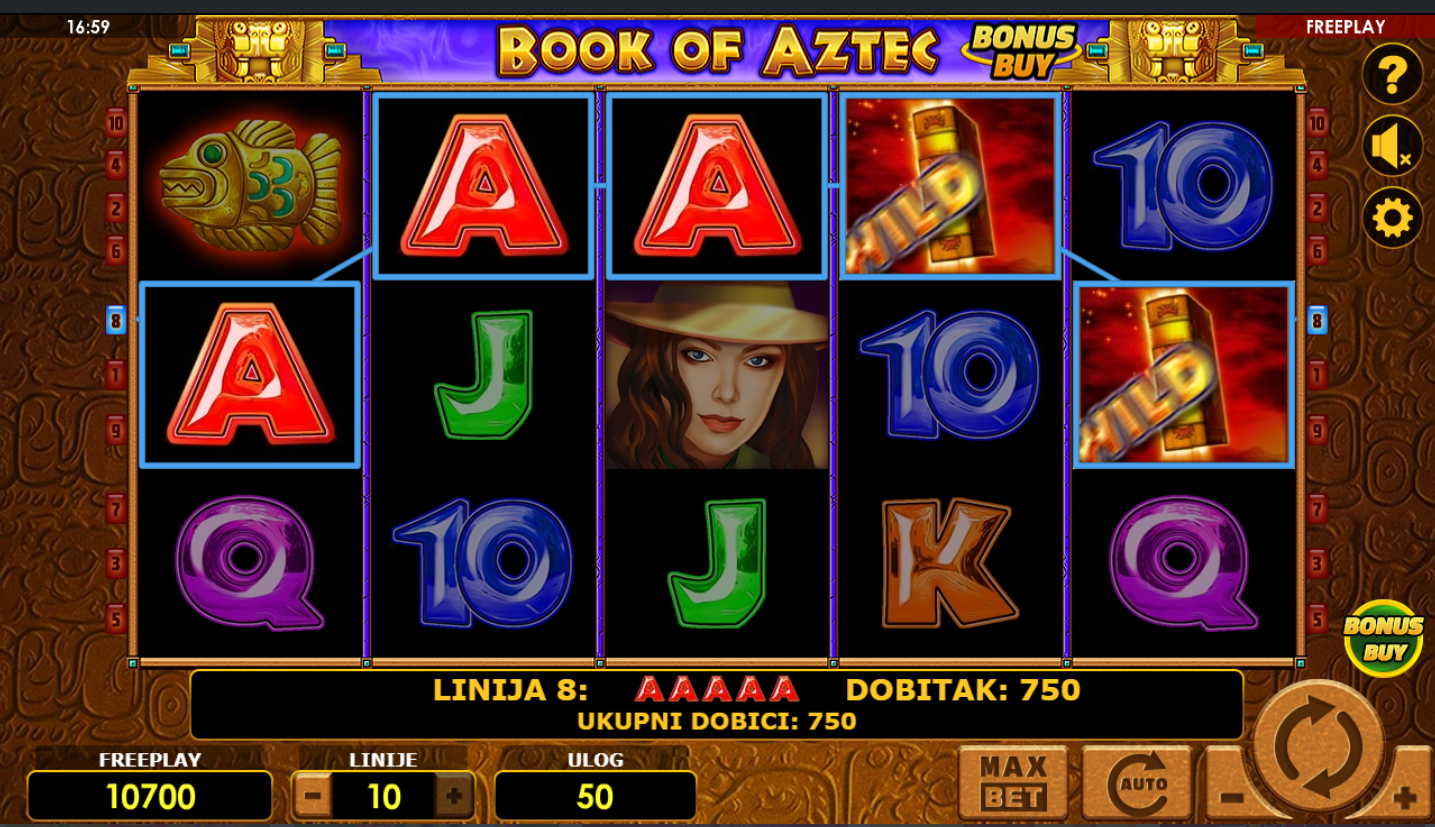This screenshot has height=827, width=1435.
Task: Click the round Bonus Buy badge
Action: 1383,639
